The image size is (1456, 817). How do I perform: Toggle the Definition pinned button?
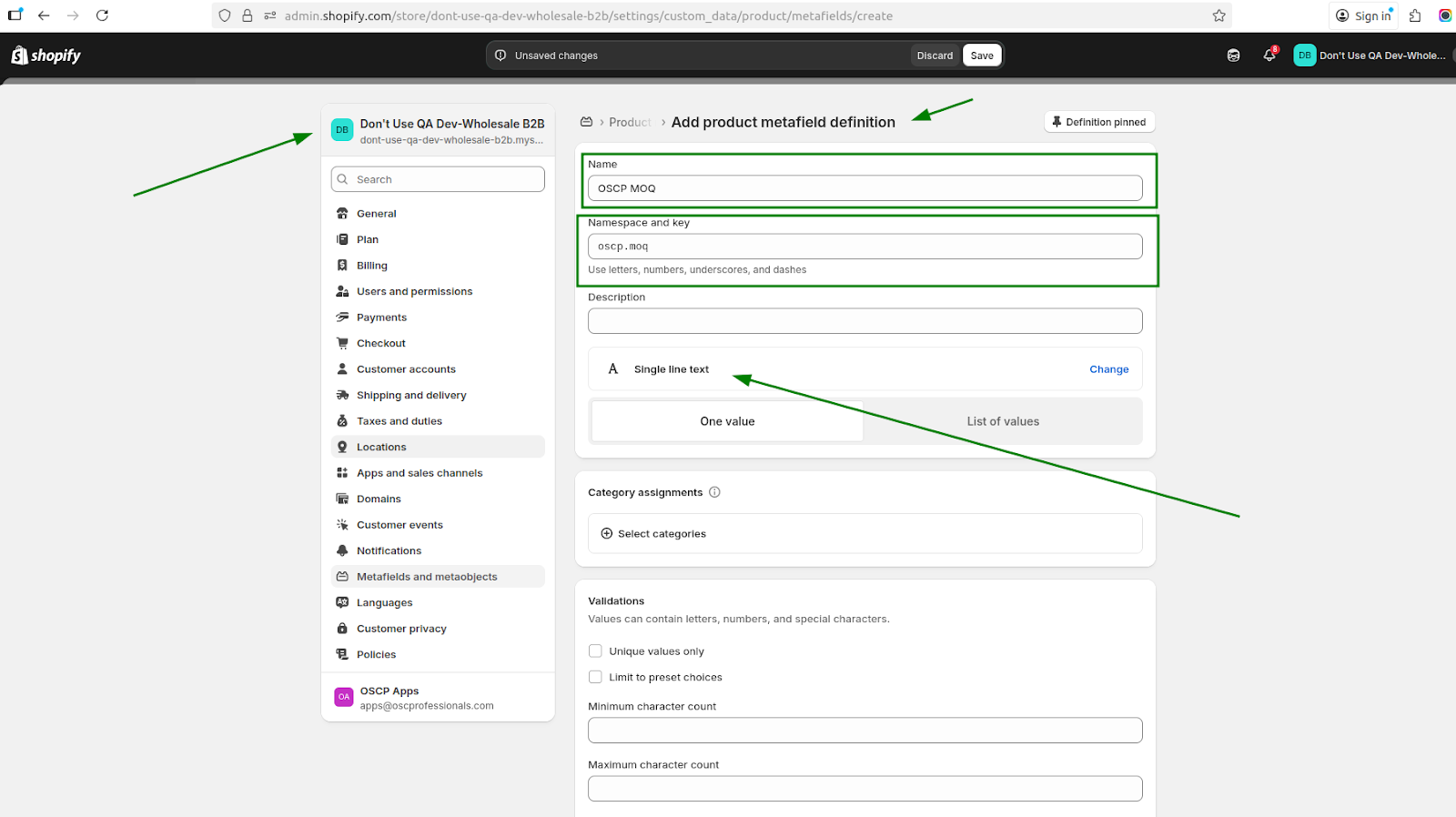(x=1099, y=122)
